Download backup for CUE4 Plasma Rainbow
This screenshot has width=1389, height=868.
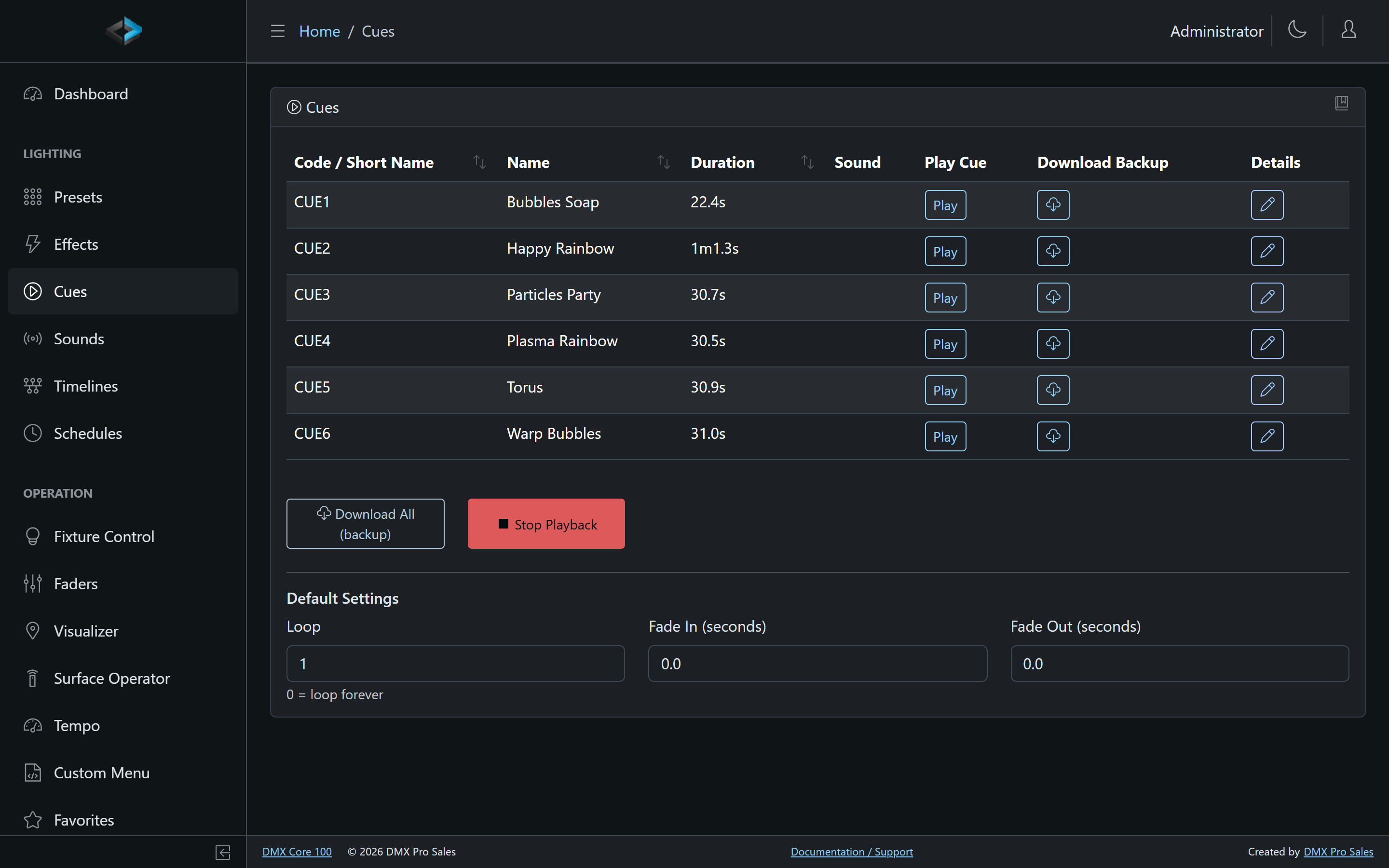(x=1053, y=344)
